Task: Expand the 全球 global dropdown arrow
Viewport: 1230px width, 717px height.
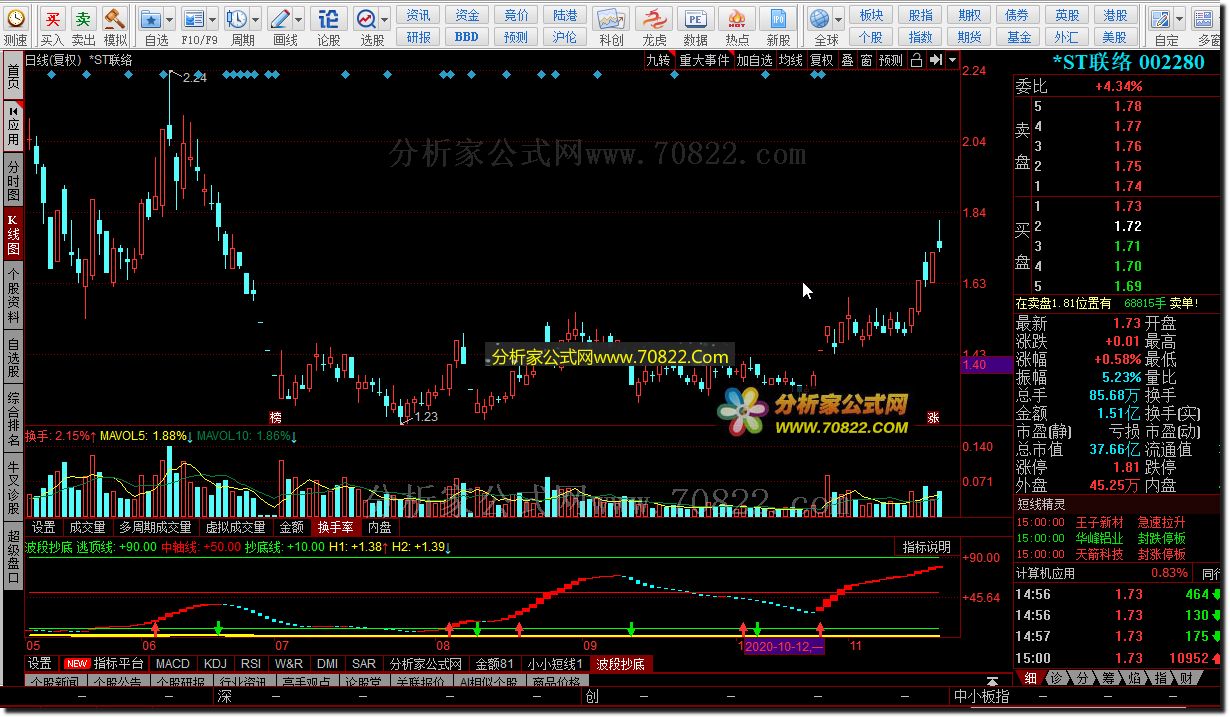Action: [x=838, y=19]
